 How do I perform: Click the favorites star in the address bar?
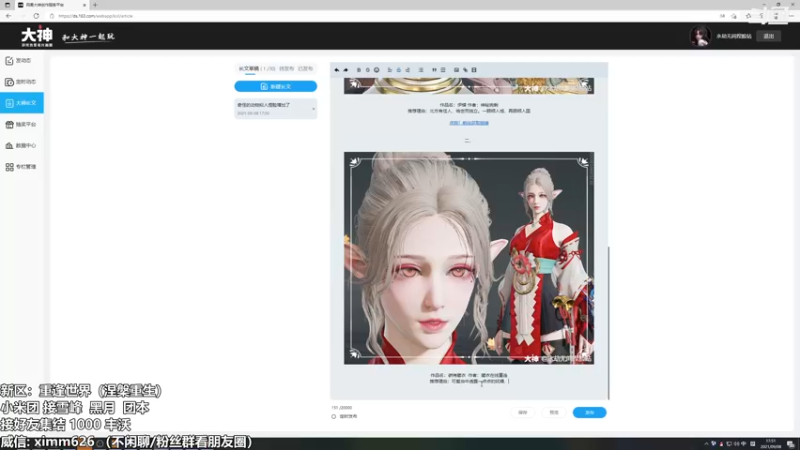pos(734,16)
